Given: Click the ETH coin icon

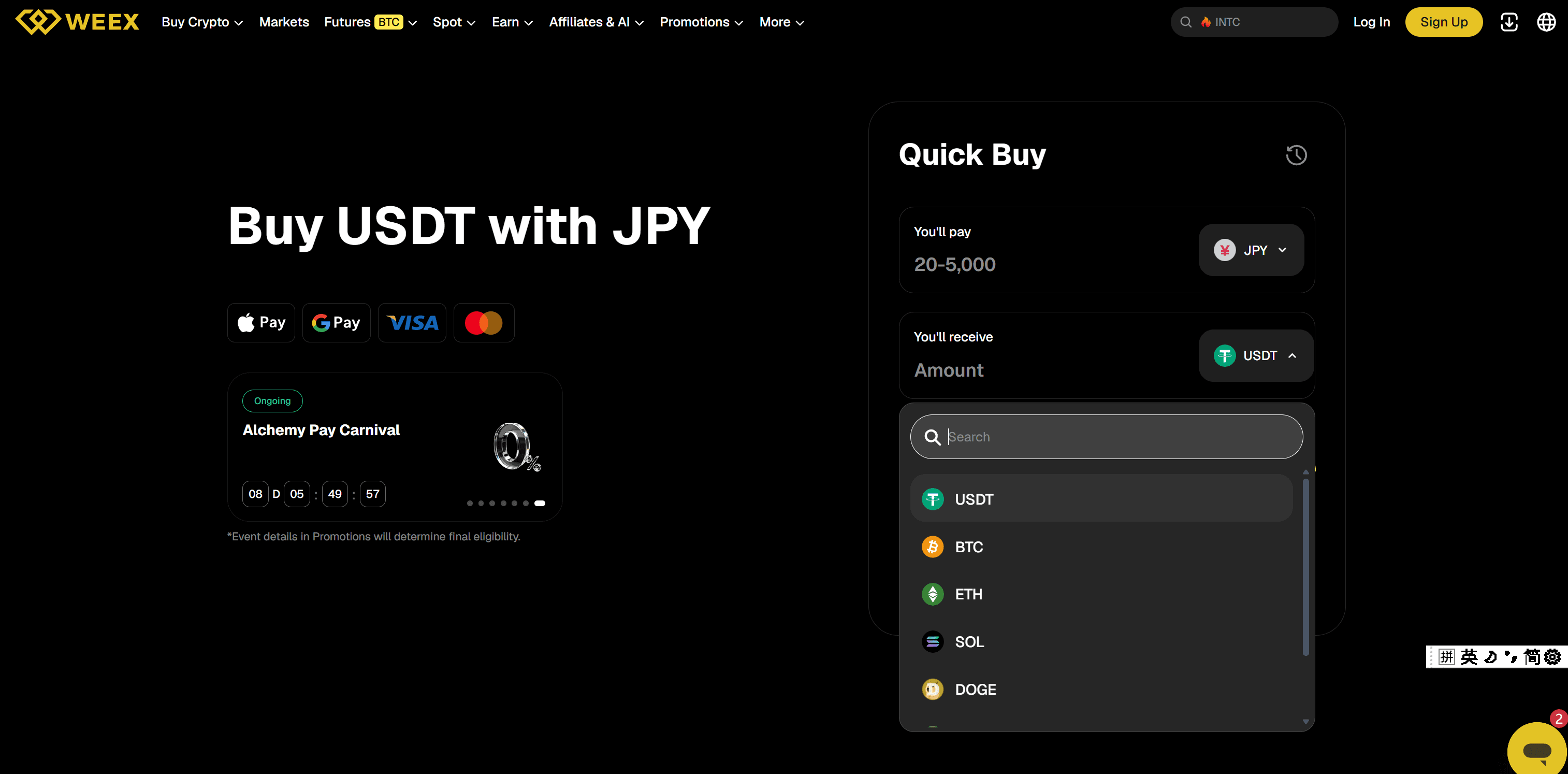Looking at the screenshot, I should click(x=933, y=594).
